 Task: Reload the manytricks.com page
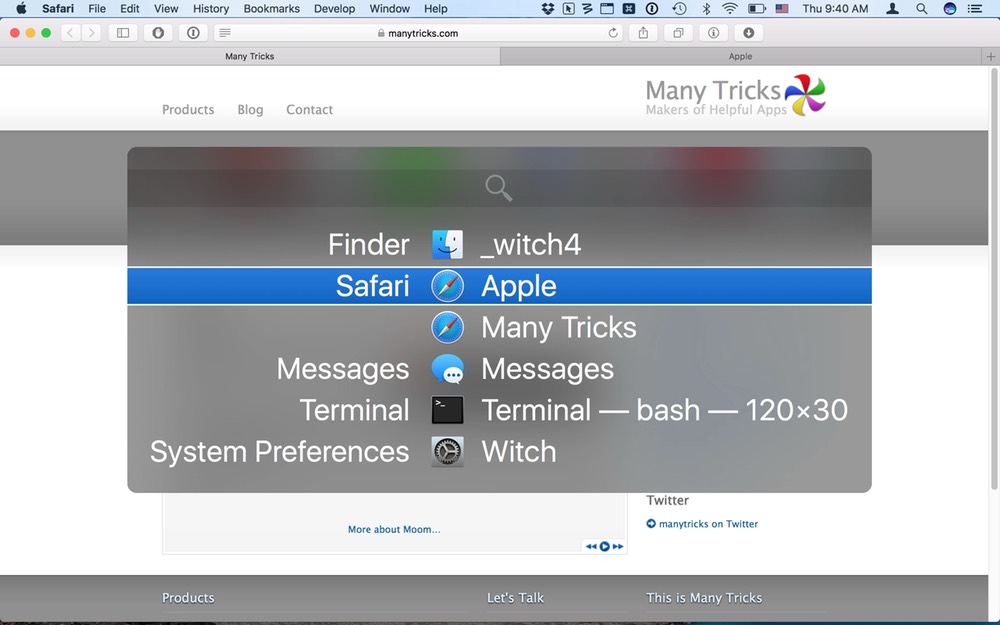tap(613, 33)
